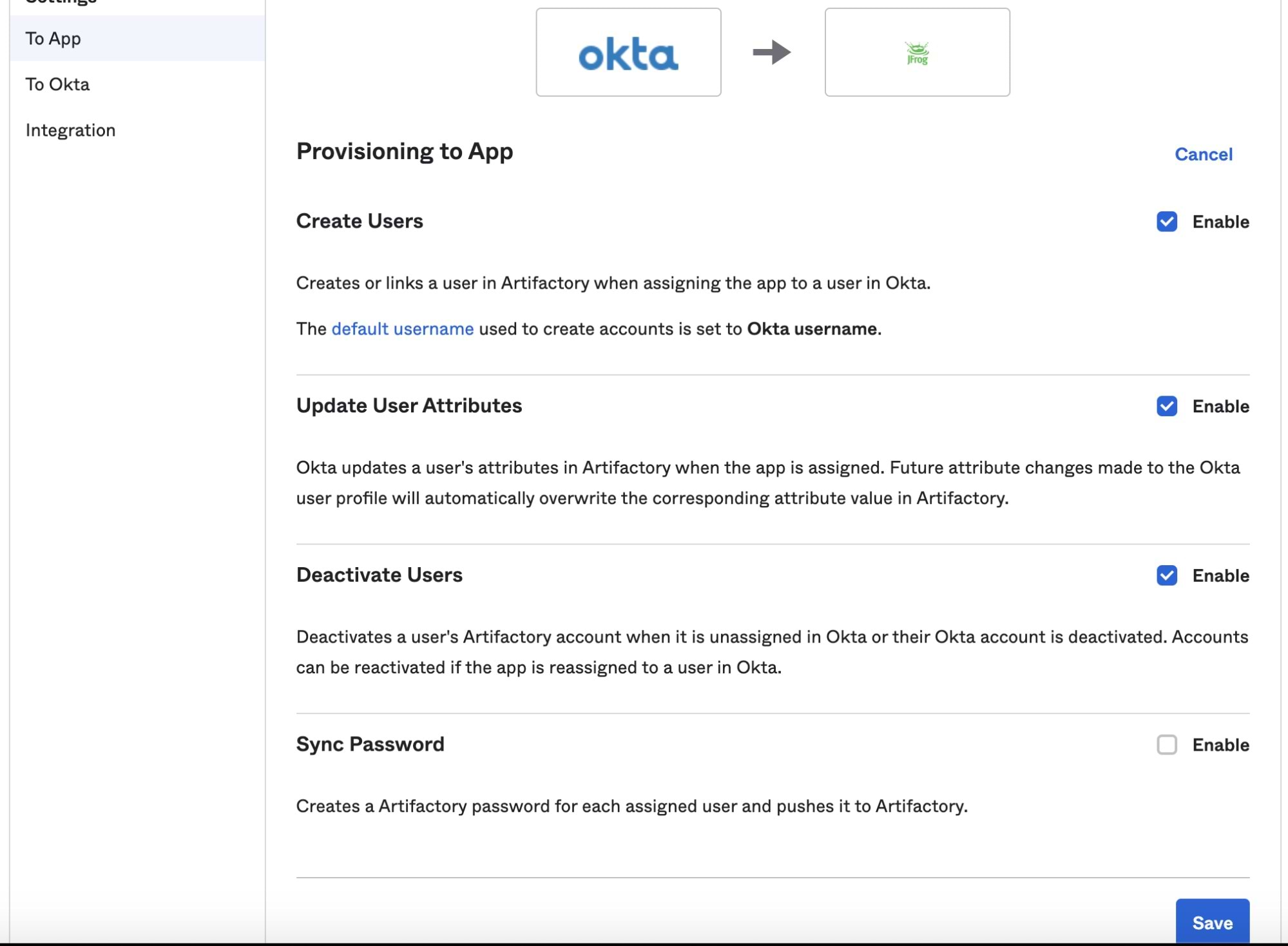Screen dimensions: 1288x946
Task: Click the Enable label beside Create Users
Action: coord(1220,222)
